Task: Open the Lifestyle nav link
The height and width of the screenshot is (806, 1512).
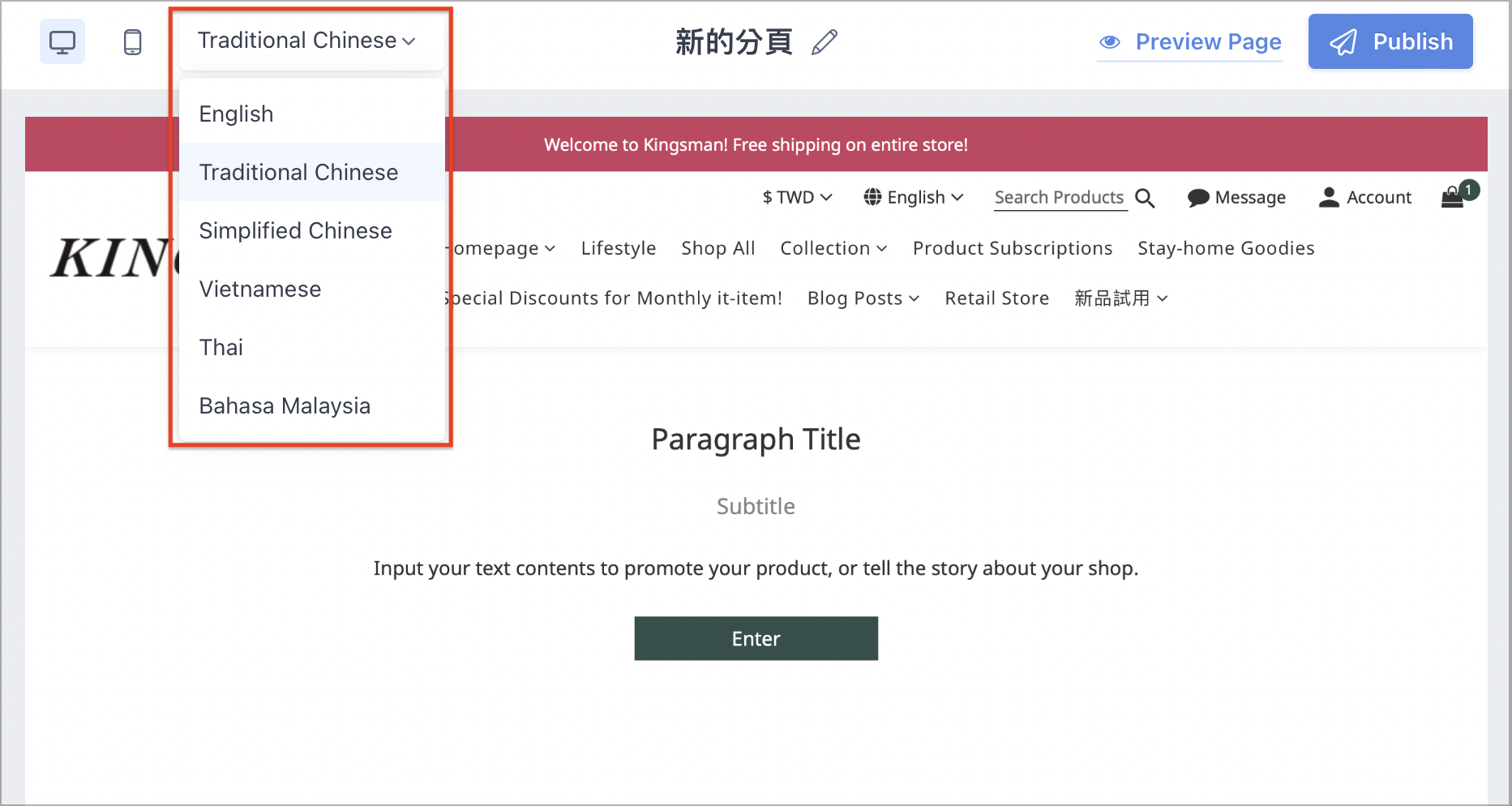Action: [x=619, y=248]
